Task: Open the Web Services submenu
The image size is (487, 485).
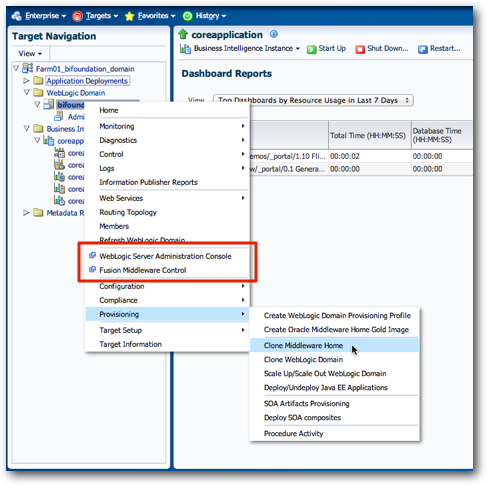Action: pos(167,198)
